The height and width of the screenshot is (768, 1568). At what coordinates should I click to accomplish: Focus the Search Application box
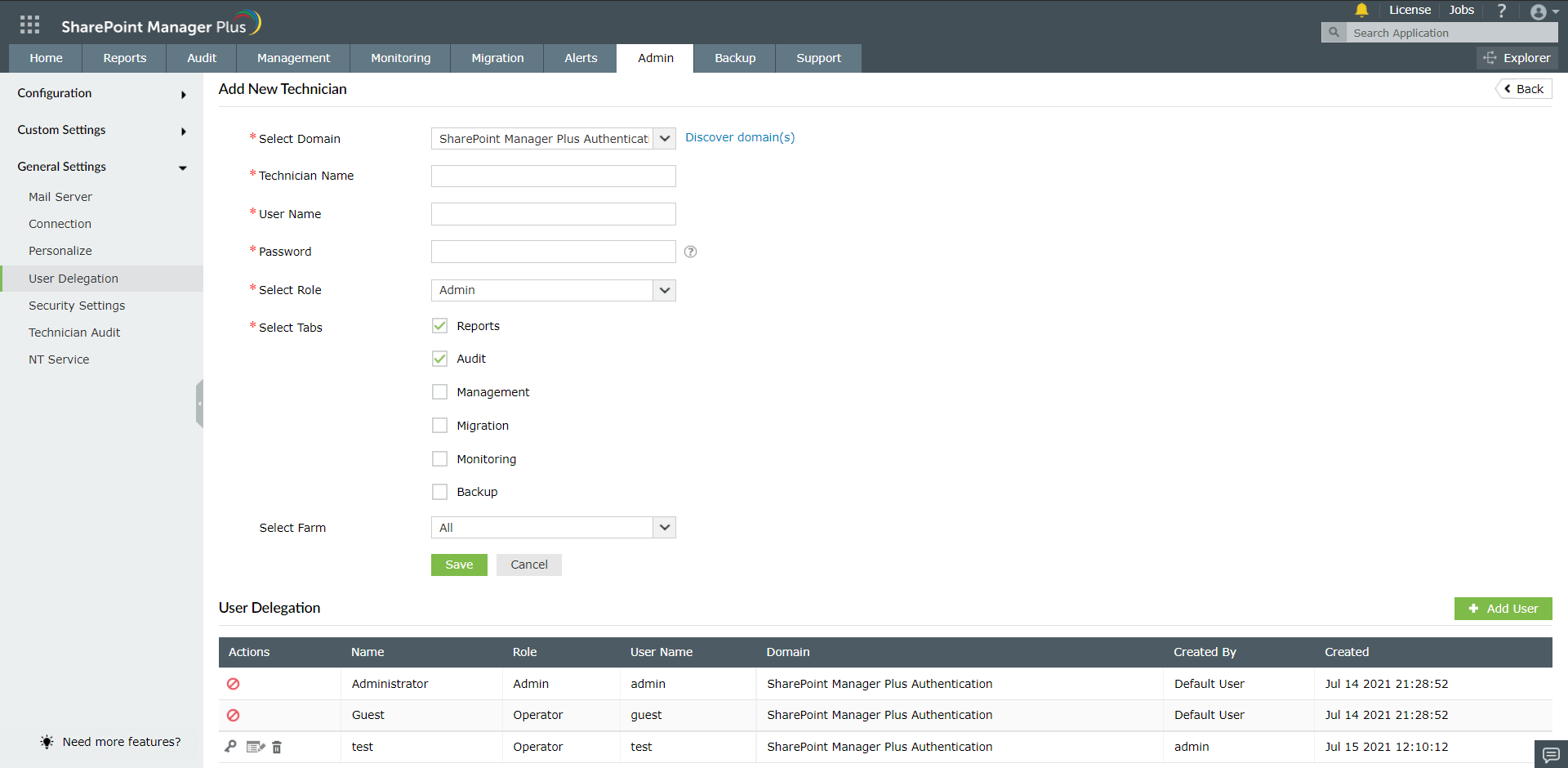point(1451,33)
